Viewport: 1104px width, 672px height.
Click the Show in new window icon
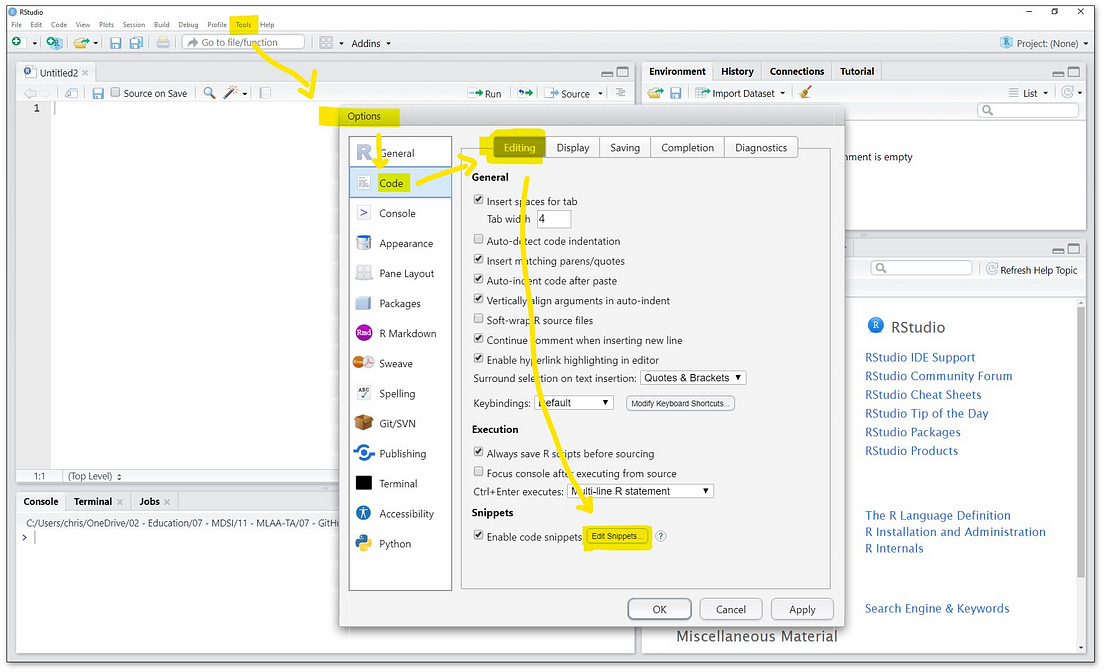click(71, 93)
